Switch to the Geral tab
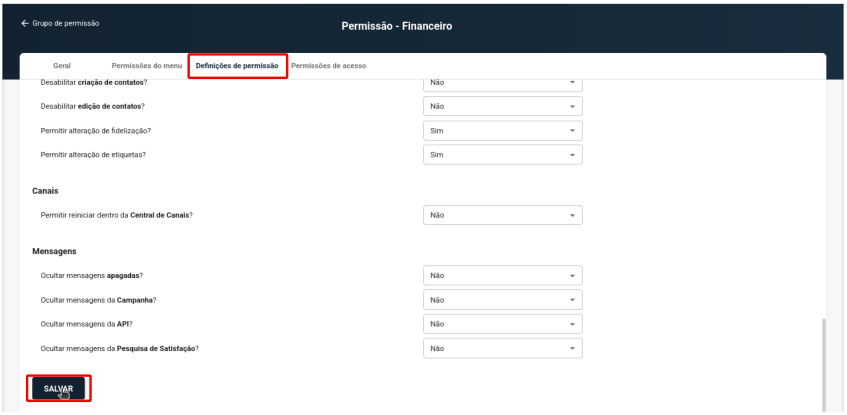Viewport: 847px width, 415px height. (62, 66)
